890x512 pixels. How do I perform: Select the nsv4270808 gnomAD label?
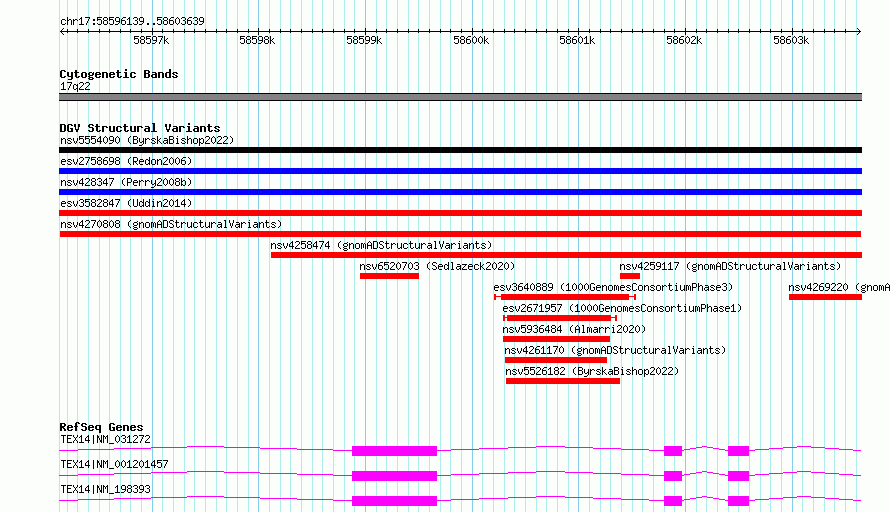point(171,224)
